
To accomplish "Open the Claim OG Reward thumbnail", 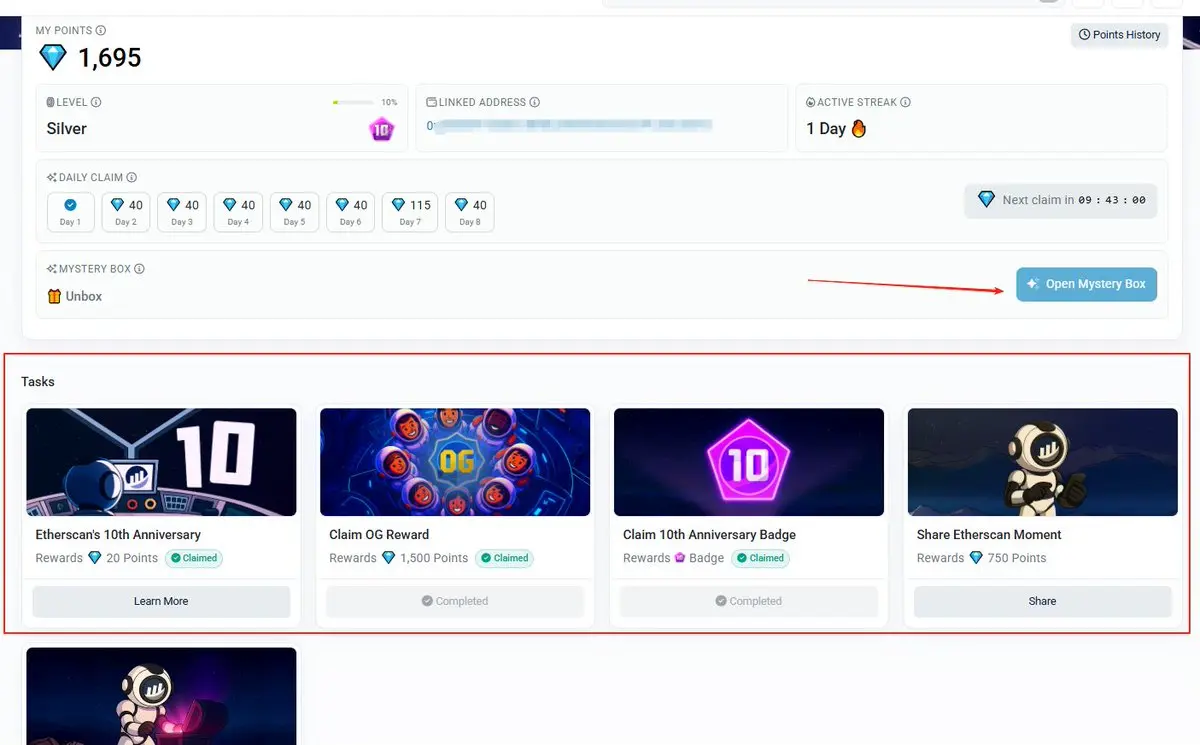I will [x=455, y=462].
